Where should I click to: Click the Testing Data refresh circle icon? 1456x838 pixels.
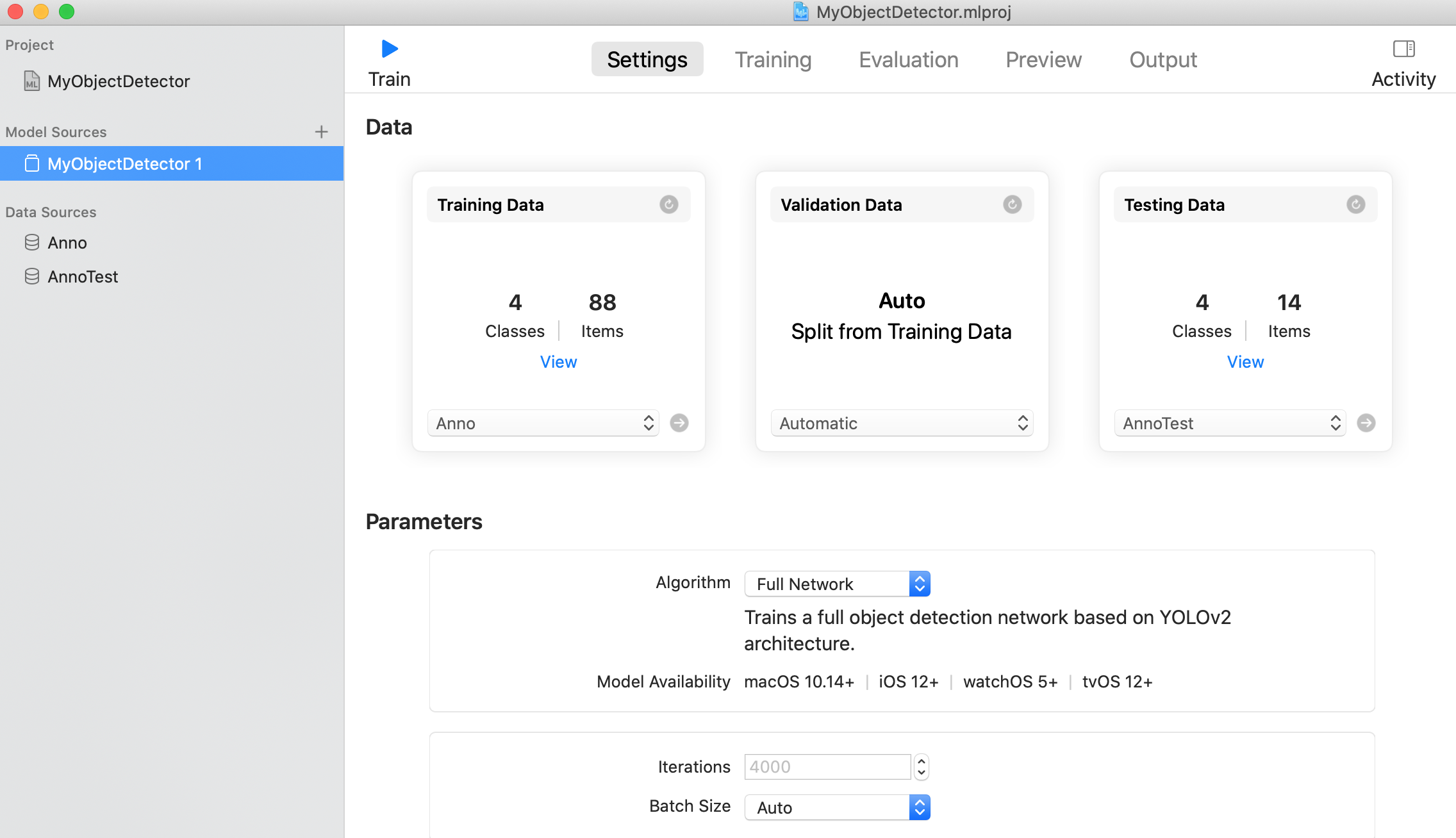click(1355, 204)
